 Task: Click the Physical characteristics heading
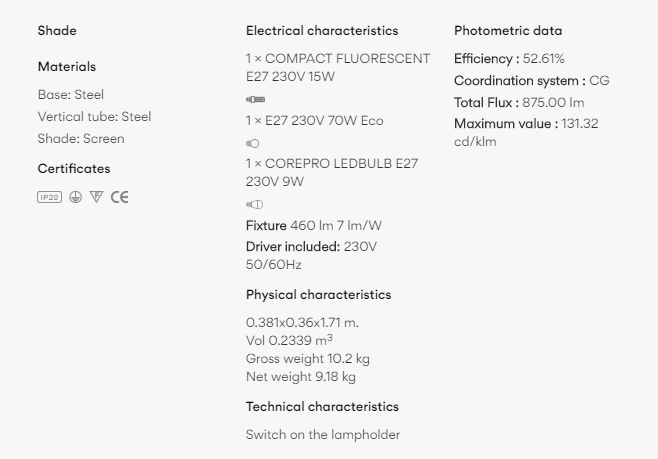point(318,295)
